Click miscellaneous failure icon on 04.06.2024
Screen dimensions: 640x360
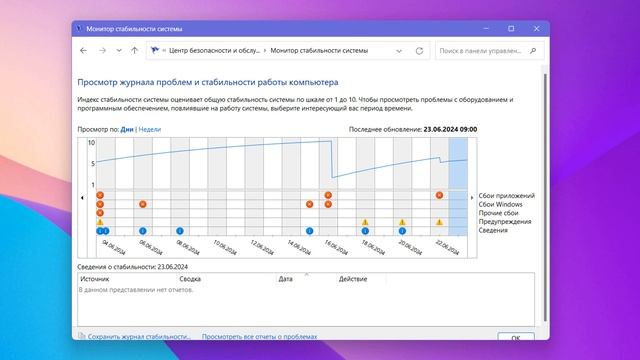(x=100, y=213)
